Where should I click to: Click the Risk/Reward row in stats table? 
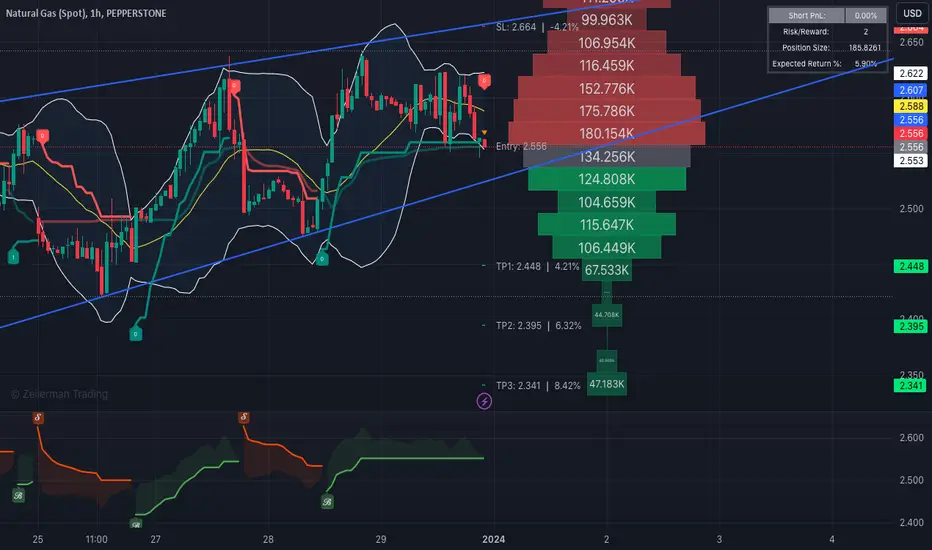(827, 32)
